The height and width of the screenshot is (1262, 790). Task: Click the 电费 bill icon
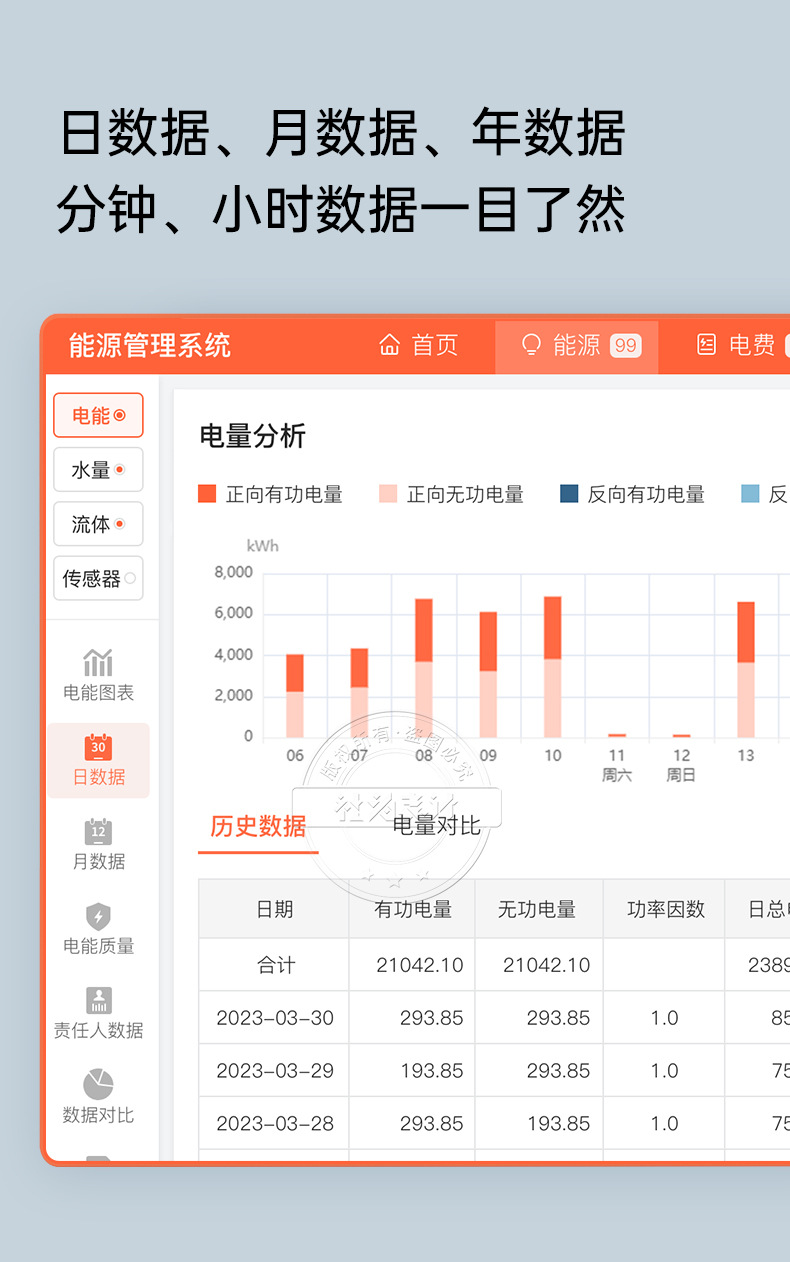point(706,345)
